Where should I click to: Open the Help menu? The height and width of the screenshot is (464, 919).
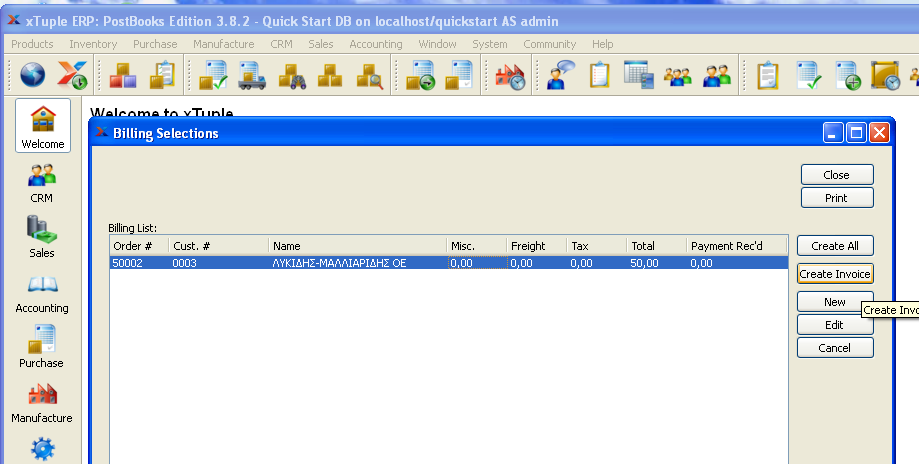tap(603, 44)
